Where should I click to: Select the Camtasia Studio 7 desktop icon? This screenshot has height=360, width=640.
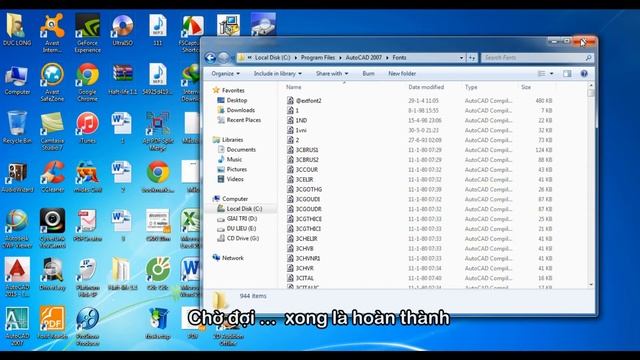click(x=52, y=131)
